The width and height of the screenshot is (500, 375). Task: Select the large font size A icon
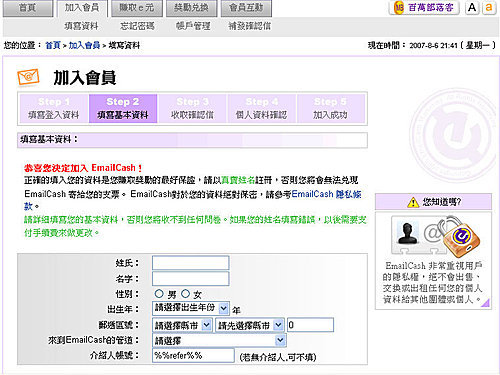pyautogui.click(x=472, y=8)
